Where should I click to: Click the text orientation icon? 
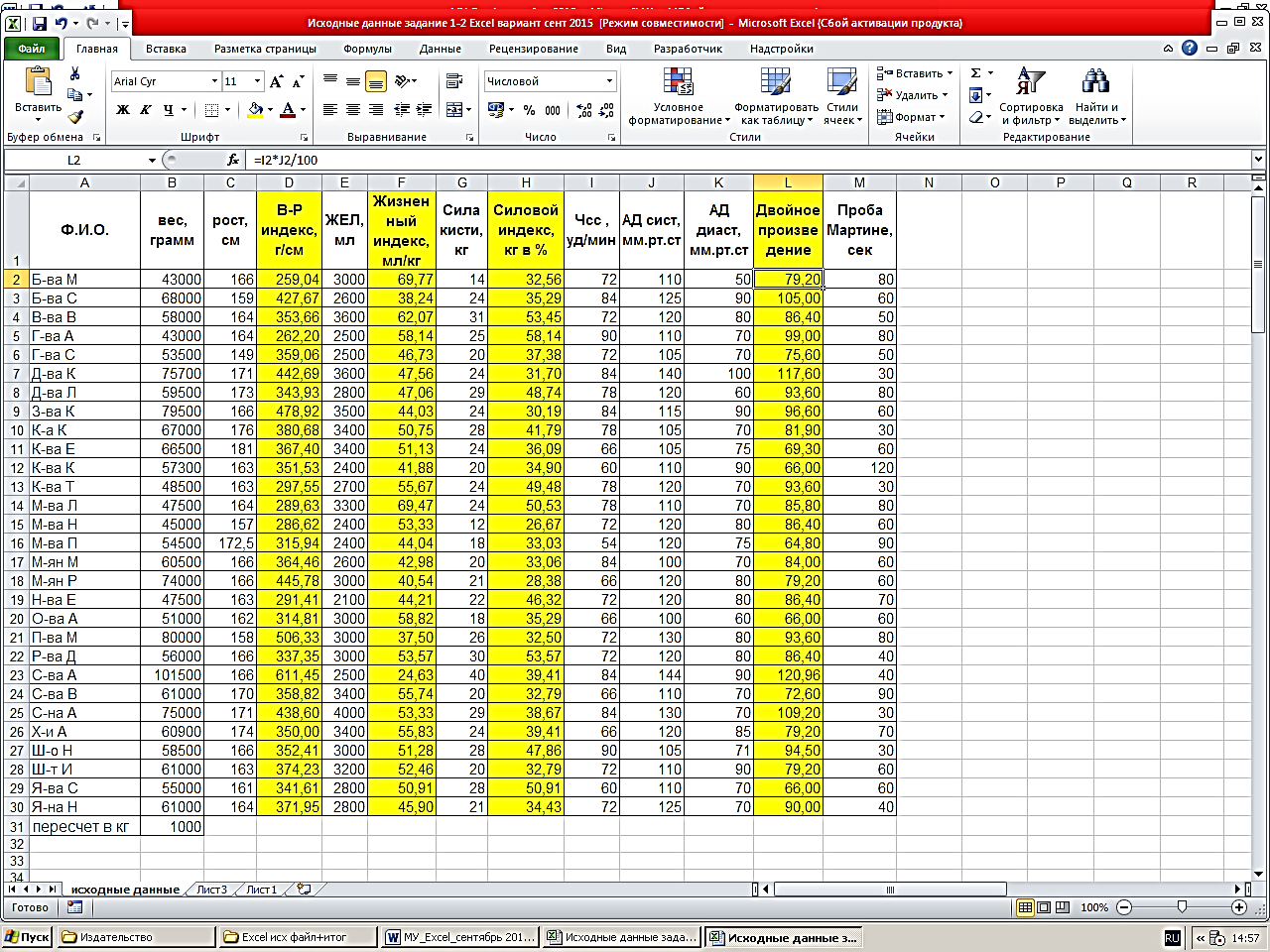point(403,81)
